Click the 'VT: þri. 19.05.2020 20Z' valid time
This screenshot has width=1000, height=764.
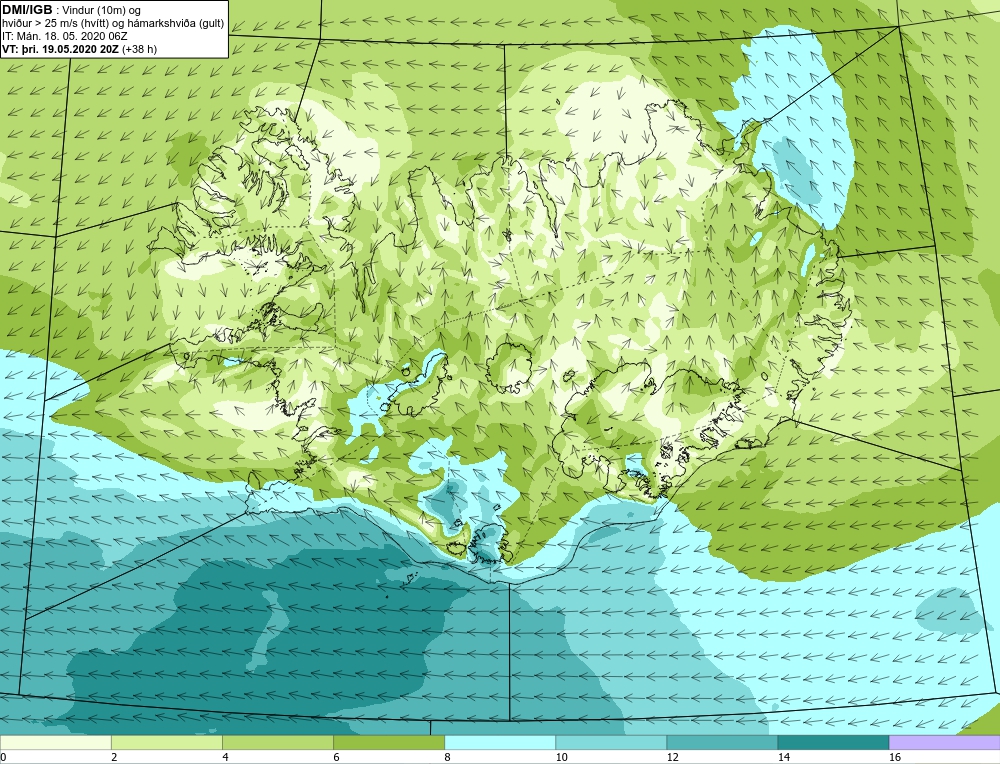coord(61,49)
